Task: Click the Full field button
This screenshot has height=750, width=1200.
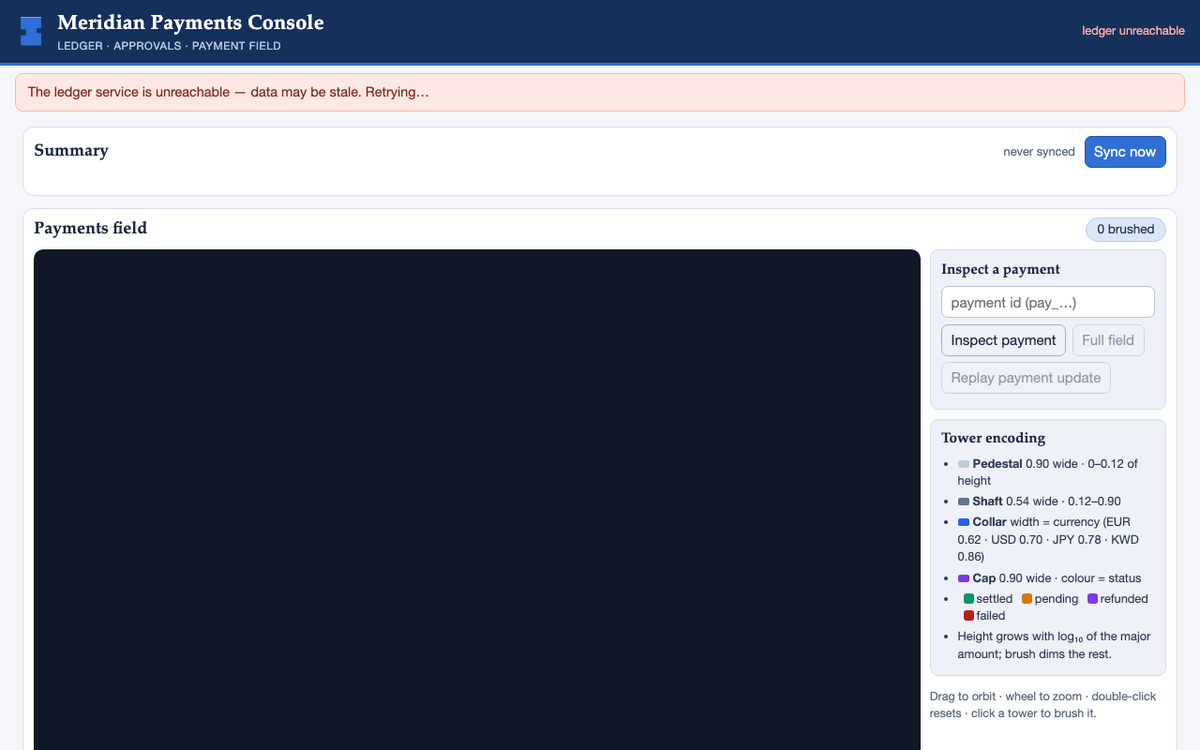Action: (x=1108, y=340)
